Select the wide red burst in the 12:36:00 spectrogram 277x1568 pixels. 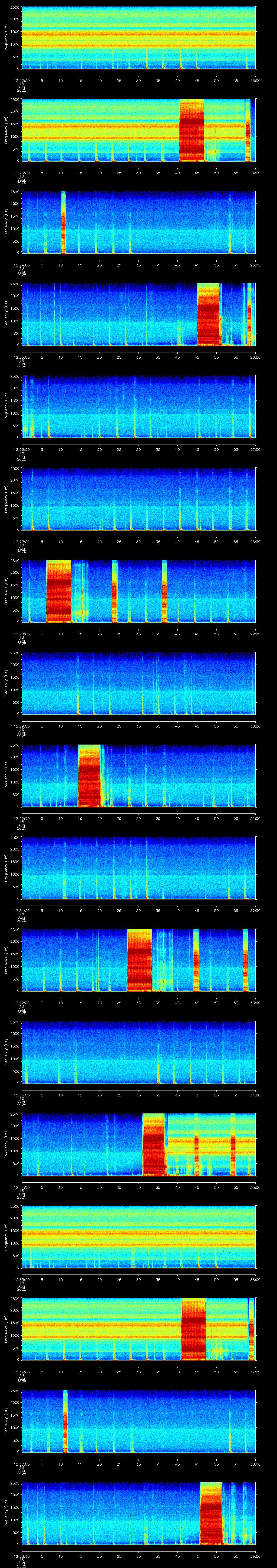click(194, 1329)
